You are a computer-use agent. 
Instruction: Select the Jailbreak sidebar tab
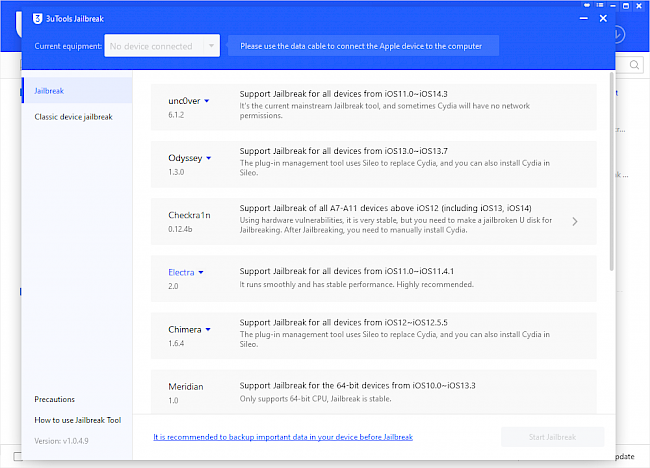tap(78, 90)
